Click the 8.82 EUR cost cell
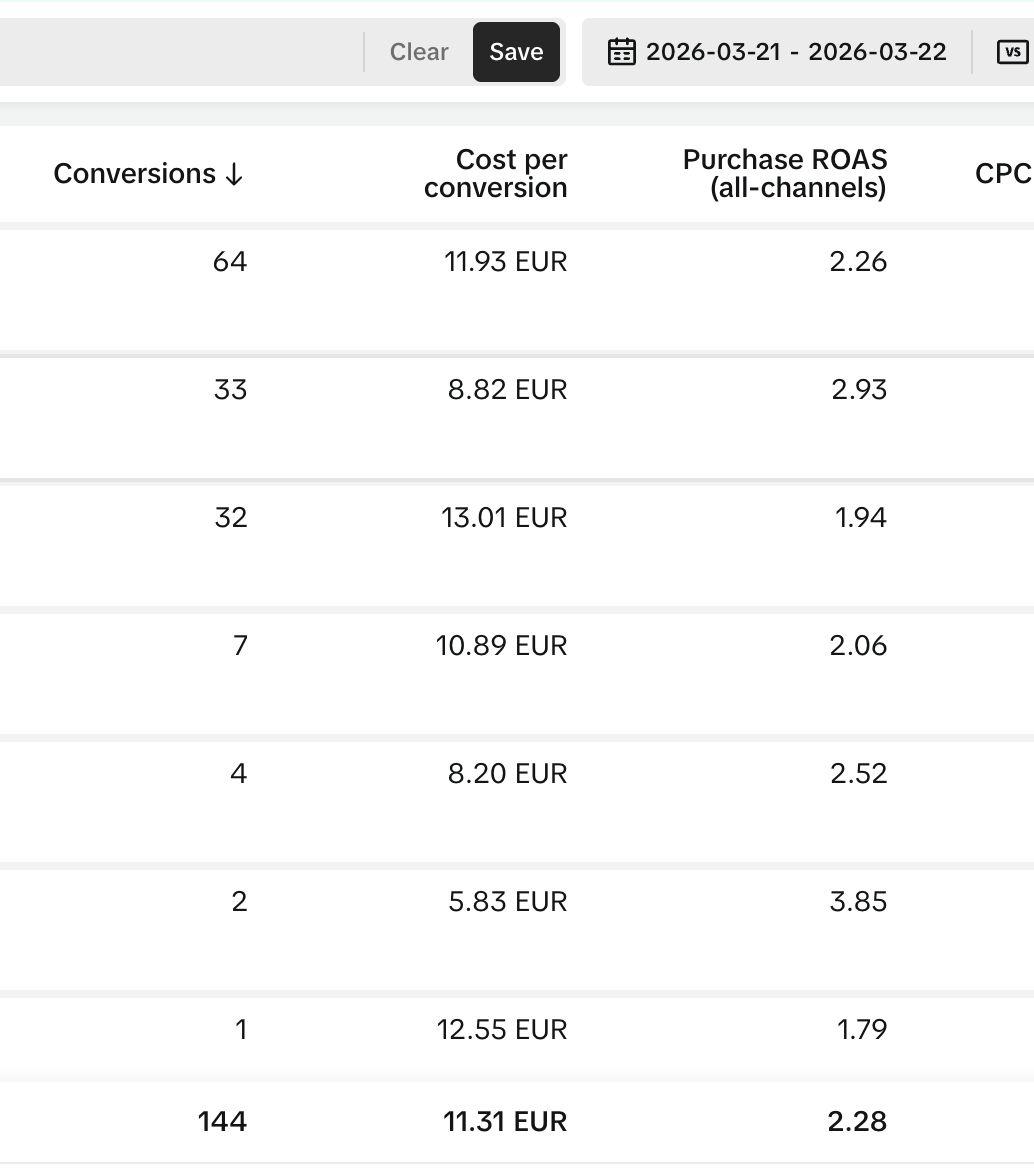 [507, 390]
